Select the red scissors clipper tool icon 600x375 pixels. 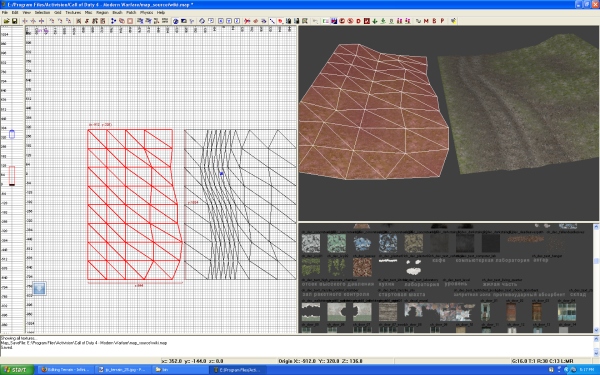coord(247,21)
